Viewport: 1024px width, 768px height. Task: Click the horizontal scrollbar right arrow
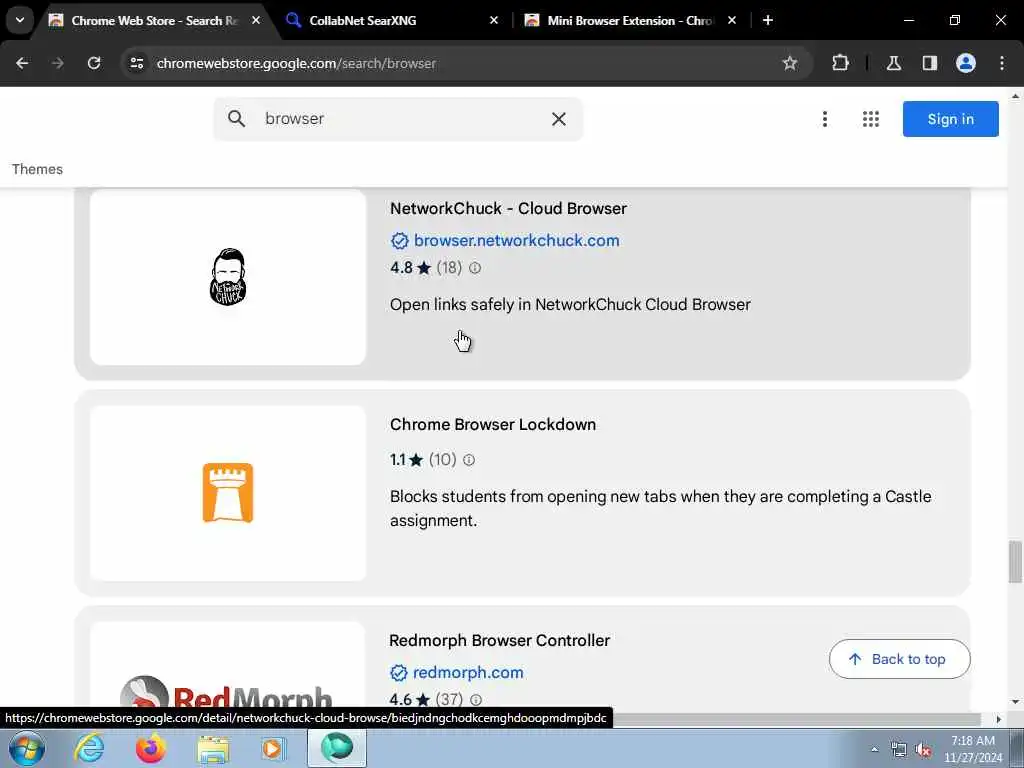coord(999,719)
